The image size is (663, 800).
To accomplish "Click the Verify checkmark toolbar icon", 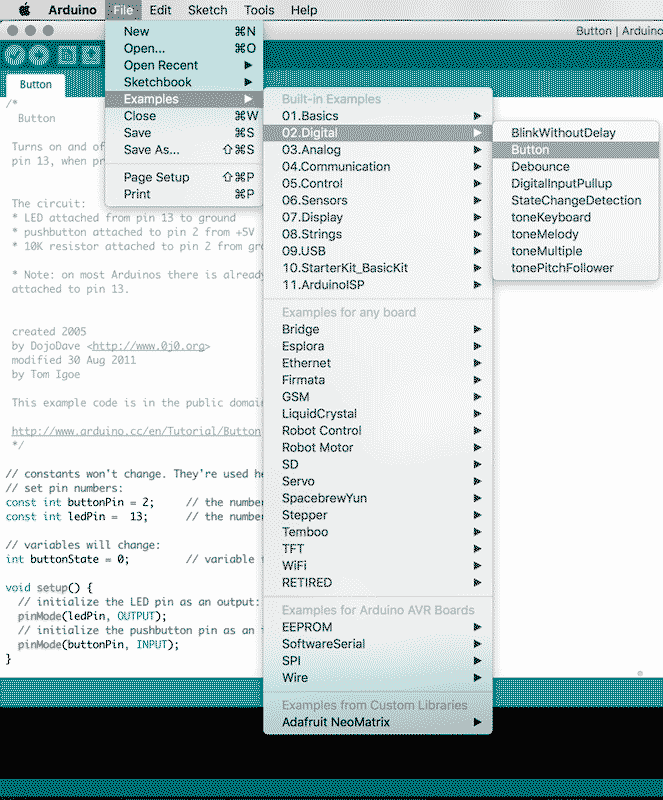I will (x=15, y=55).
